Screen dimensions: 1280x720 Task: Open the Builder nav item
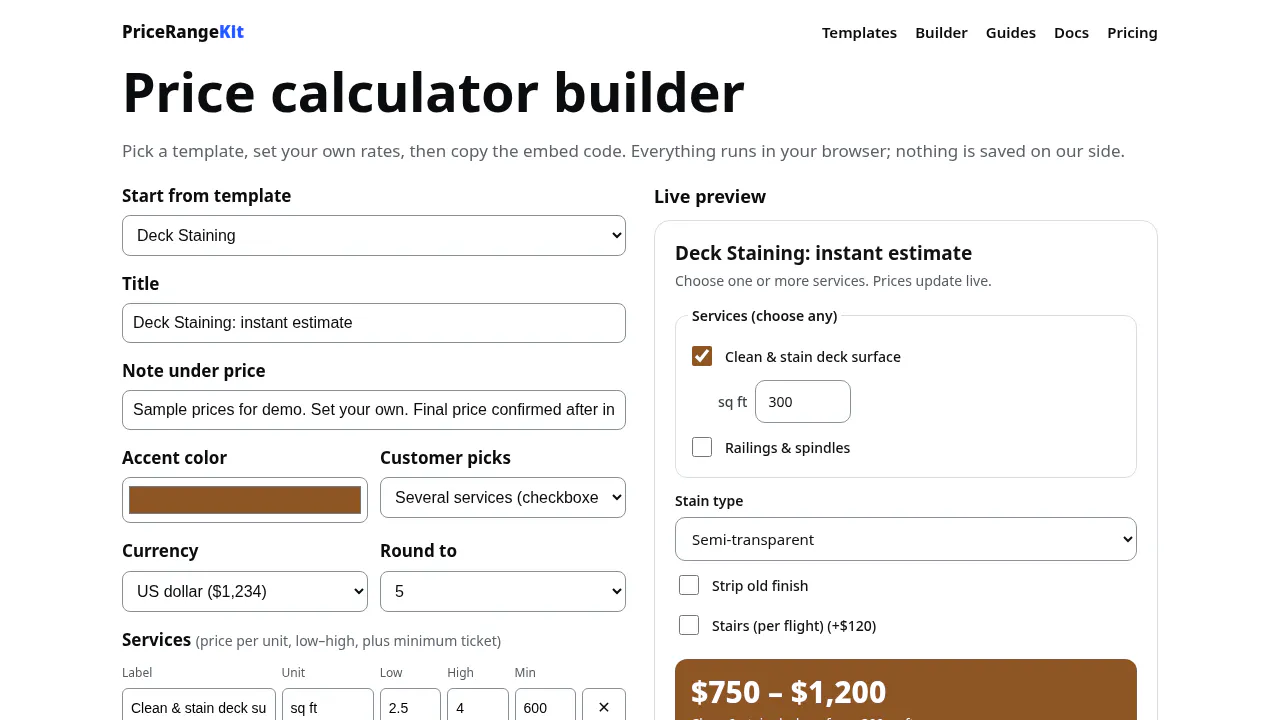[x=941, y=32]
